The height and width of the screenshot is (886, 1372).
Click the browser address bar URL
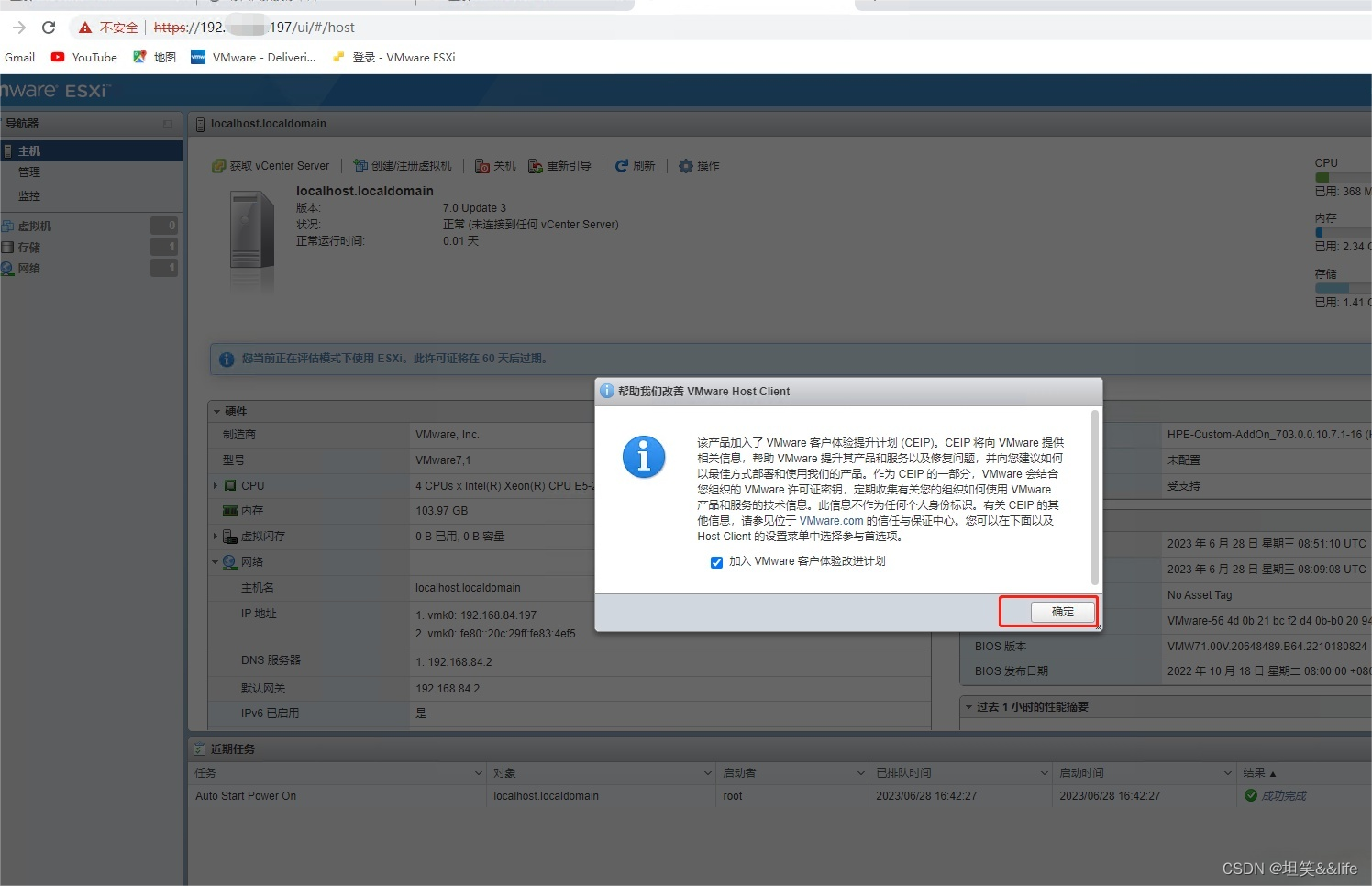click(254, 28)
